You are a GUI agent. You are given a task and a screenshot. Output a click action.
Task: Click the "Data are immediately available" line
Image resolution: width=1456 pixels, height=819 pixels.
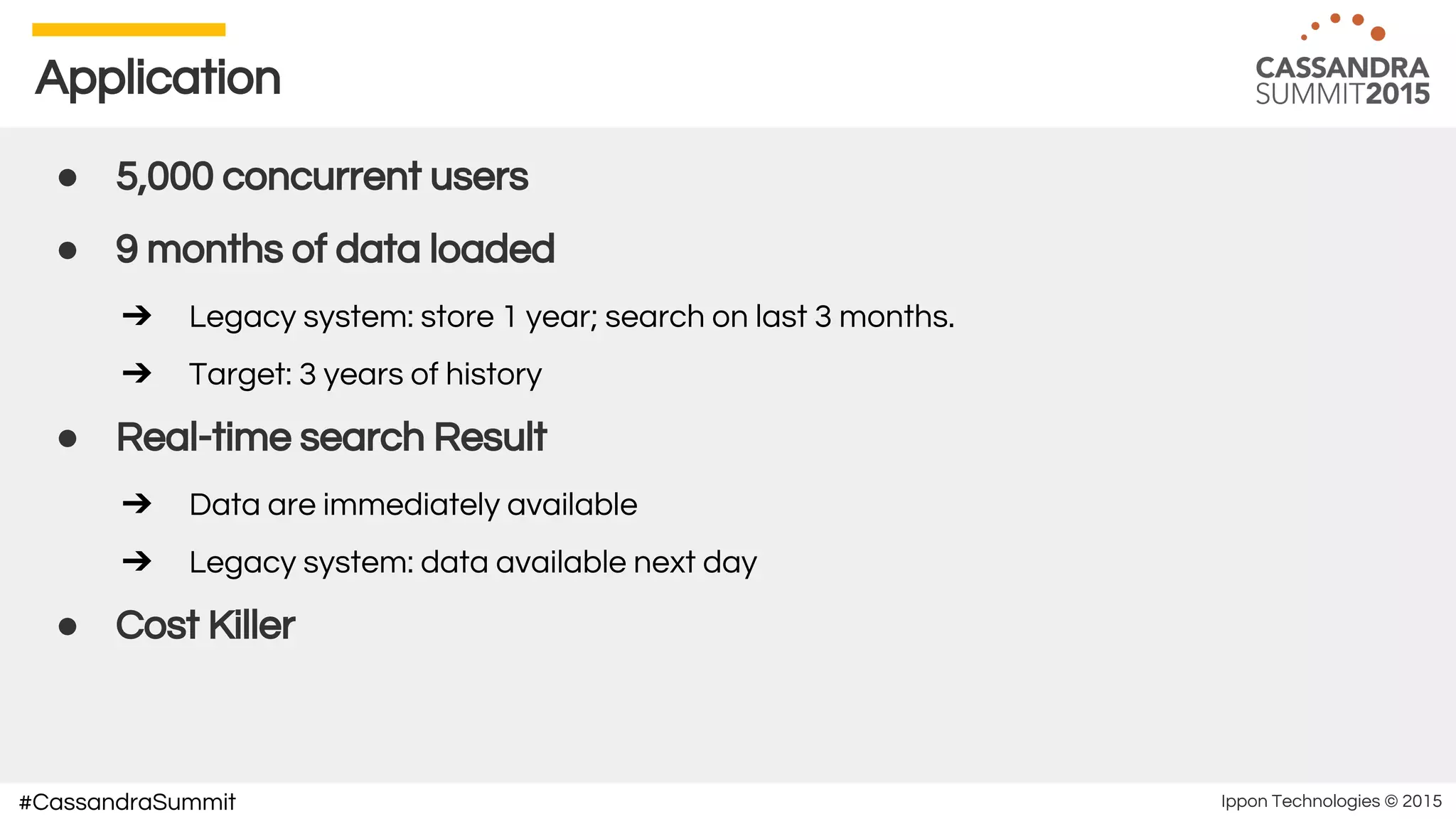[x=413, y=505]
